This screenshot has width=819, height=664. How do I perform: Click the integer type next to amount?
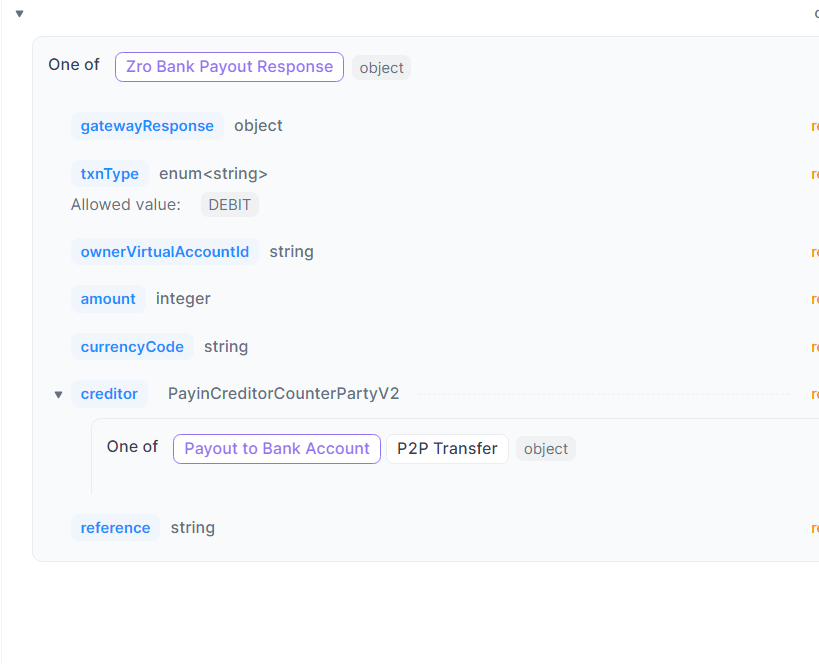tap(183, 299)
